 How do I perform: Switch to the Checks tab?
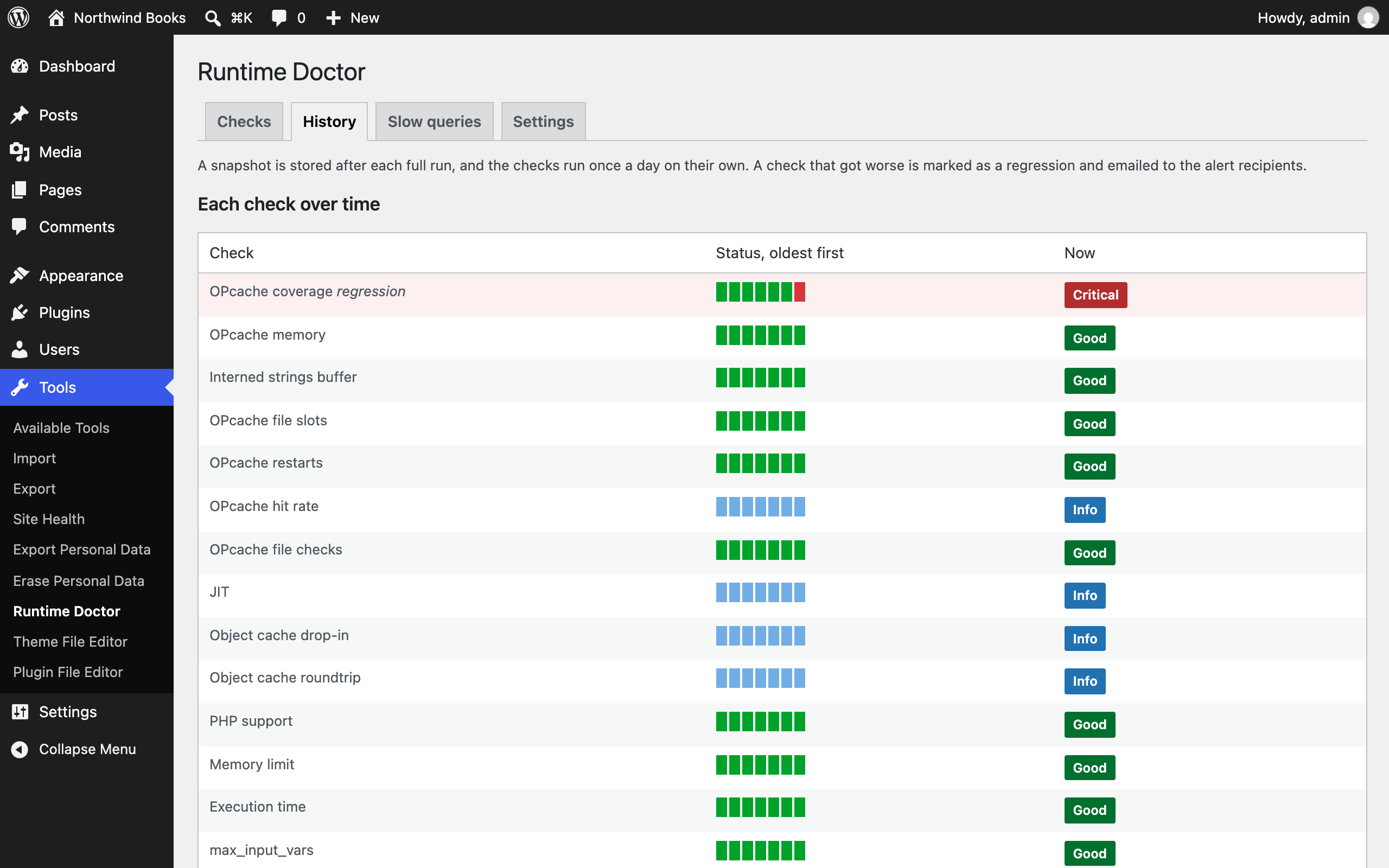point(244,122)
